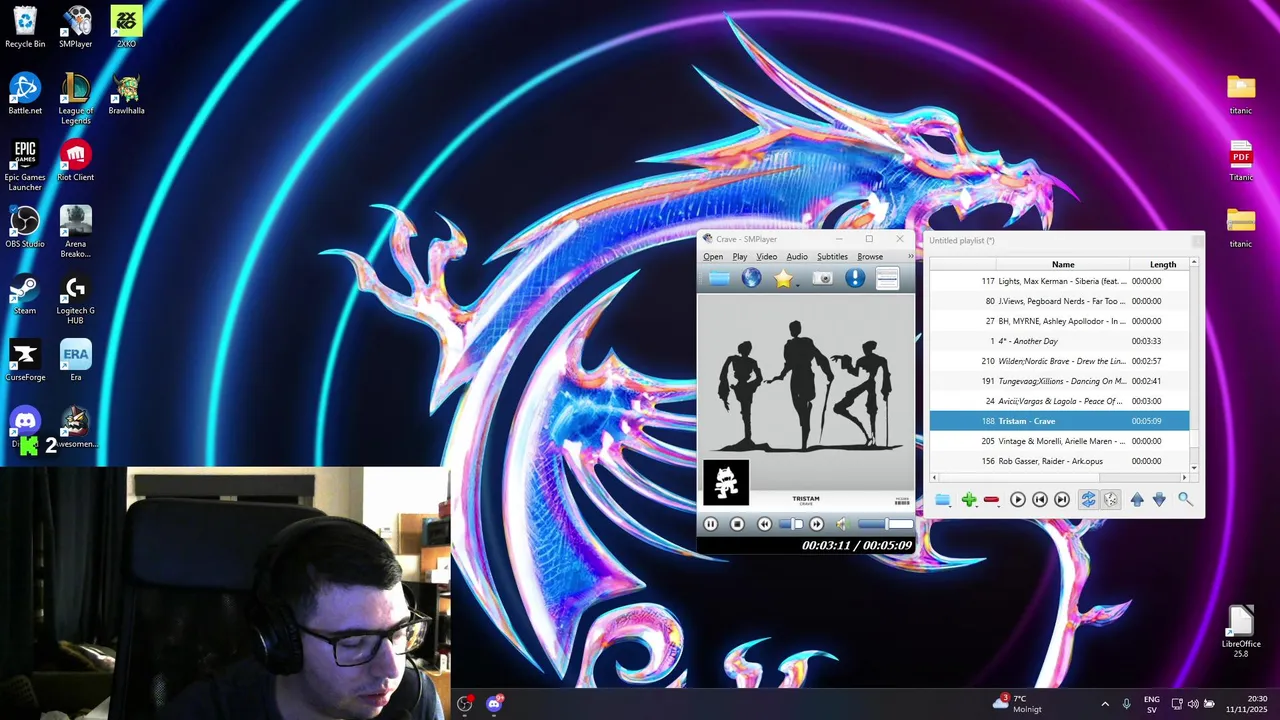Open the Audio menu in SMPlayer
The image size is (1280, 720).
797,257
